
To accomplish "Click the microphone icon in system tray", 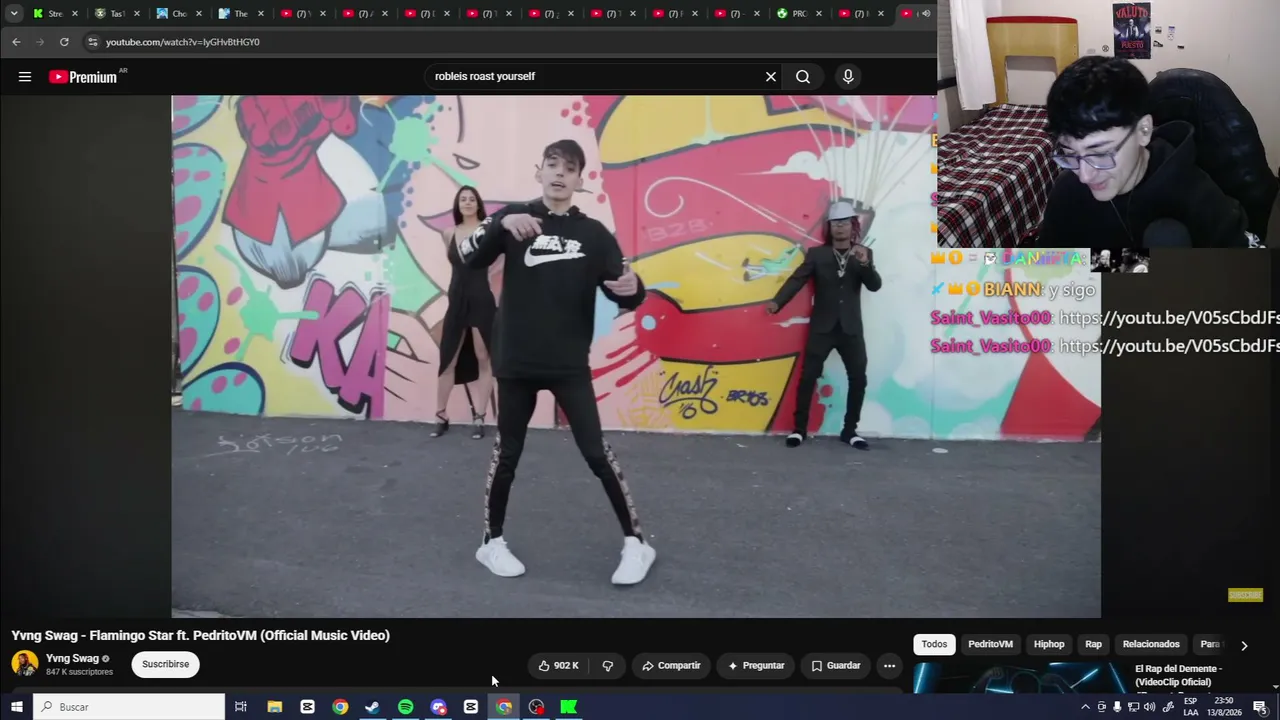I will (x=1117, y=707).
